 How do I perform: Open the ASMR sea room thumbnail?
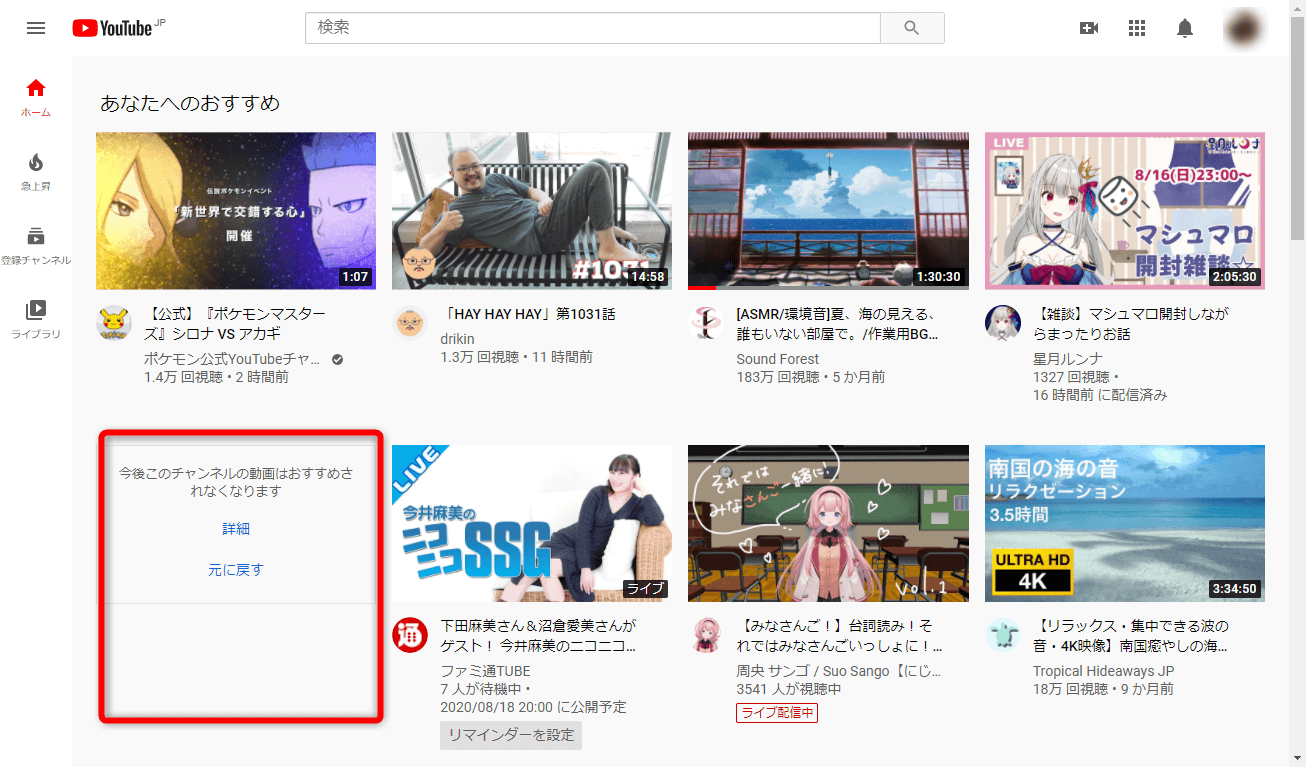click(x=828, y=211)
